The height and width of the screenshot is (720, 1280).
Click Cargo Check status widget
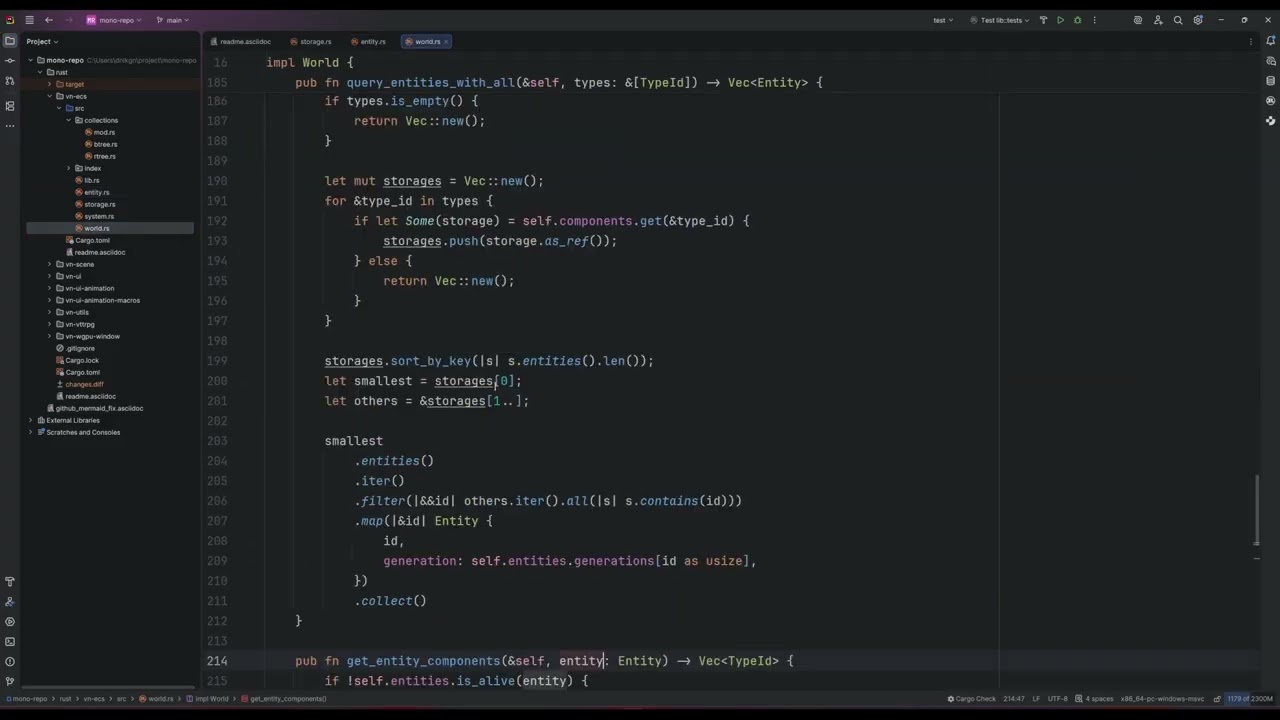972,699
